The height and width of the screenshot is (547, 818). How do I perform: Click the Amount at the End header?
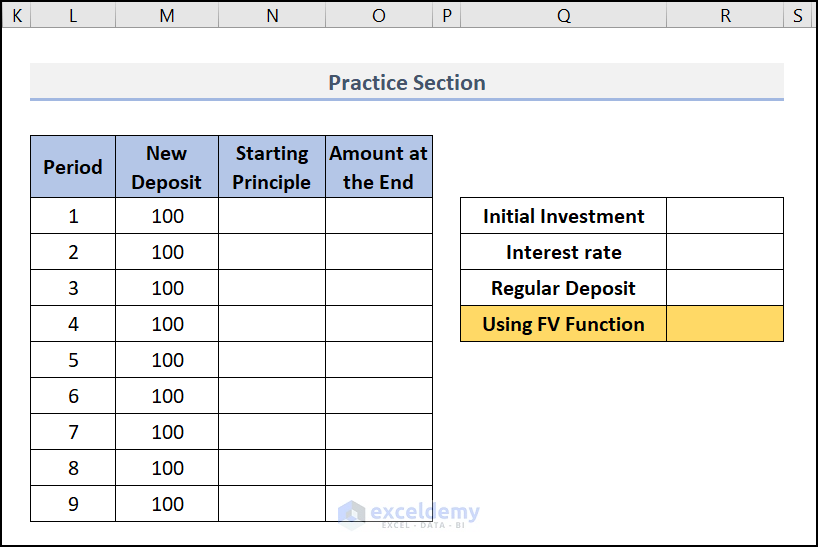(379, 167)
